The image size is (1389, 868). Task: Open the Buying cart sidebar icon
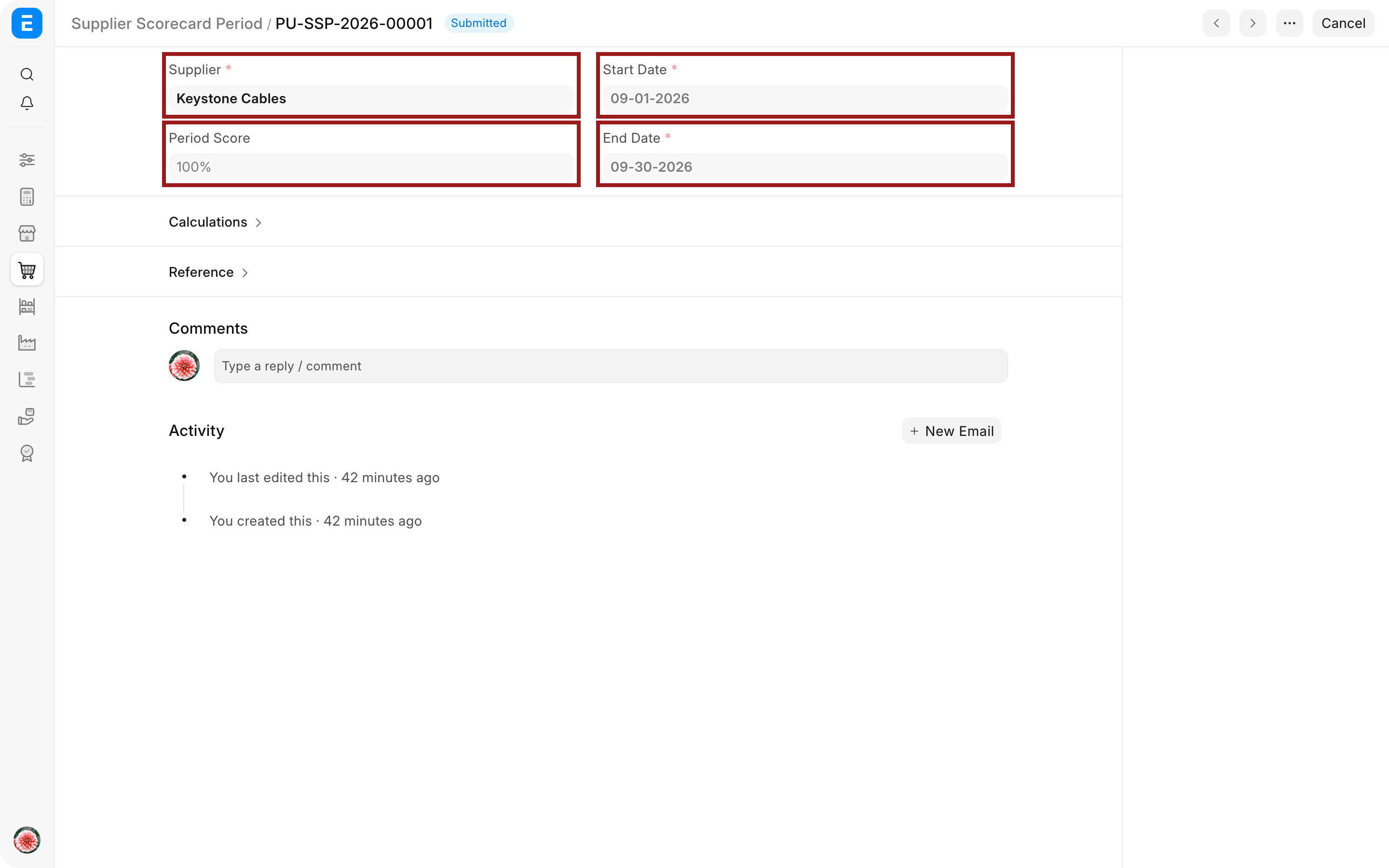click(27, 269)
